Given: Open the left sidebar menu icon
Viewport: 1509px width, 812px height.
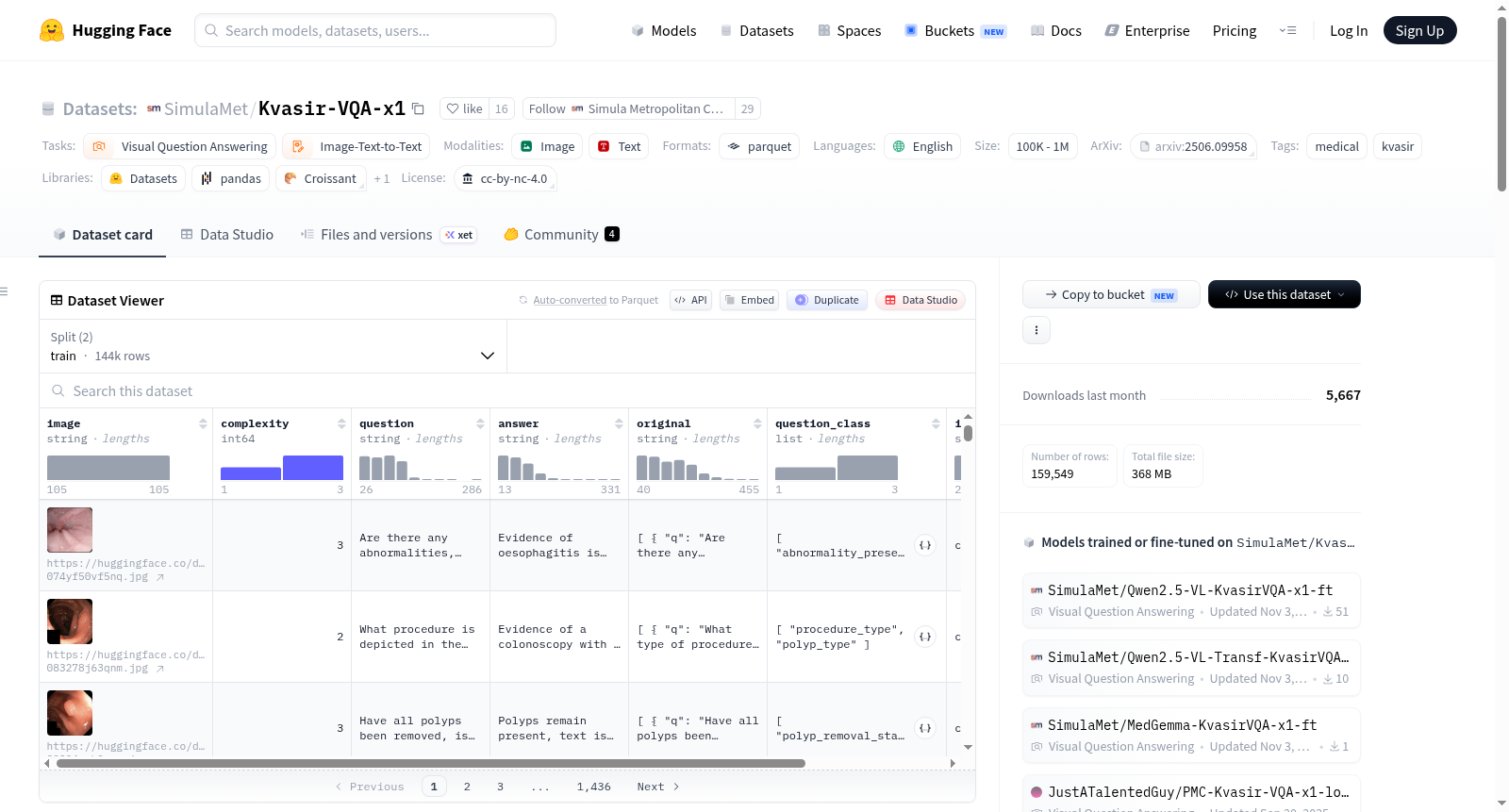Looking at the screenshot, I should click(4, 291).
